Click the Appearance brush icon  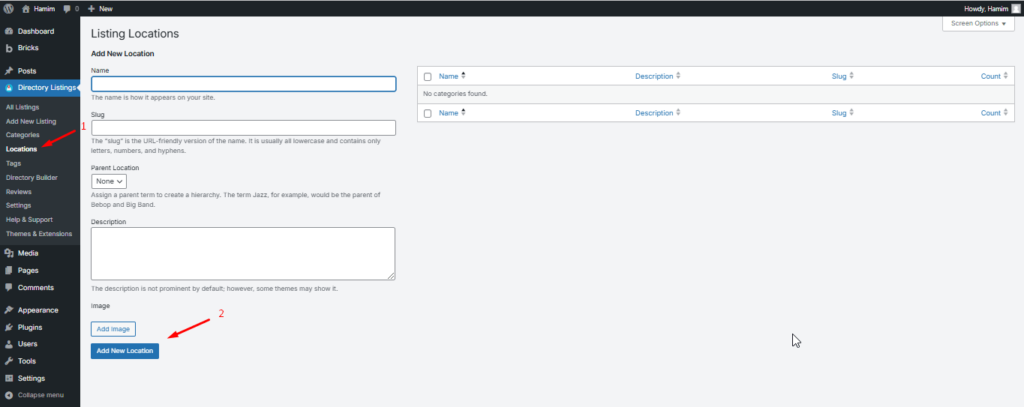tap(9, 310)
